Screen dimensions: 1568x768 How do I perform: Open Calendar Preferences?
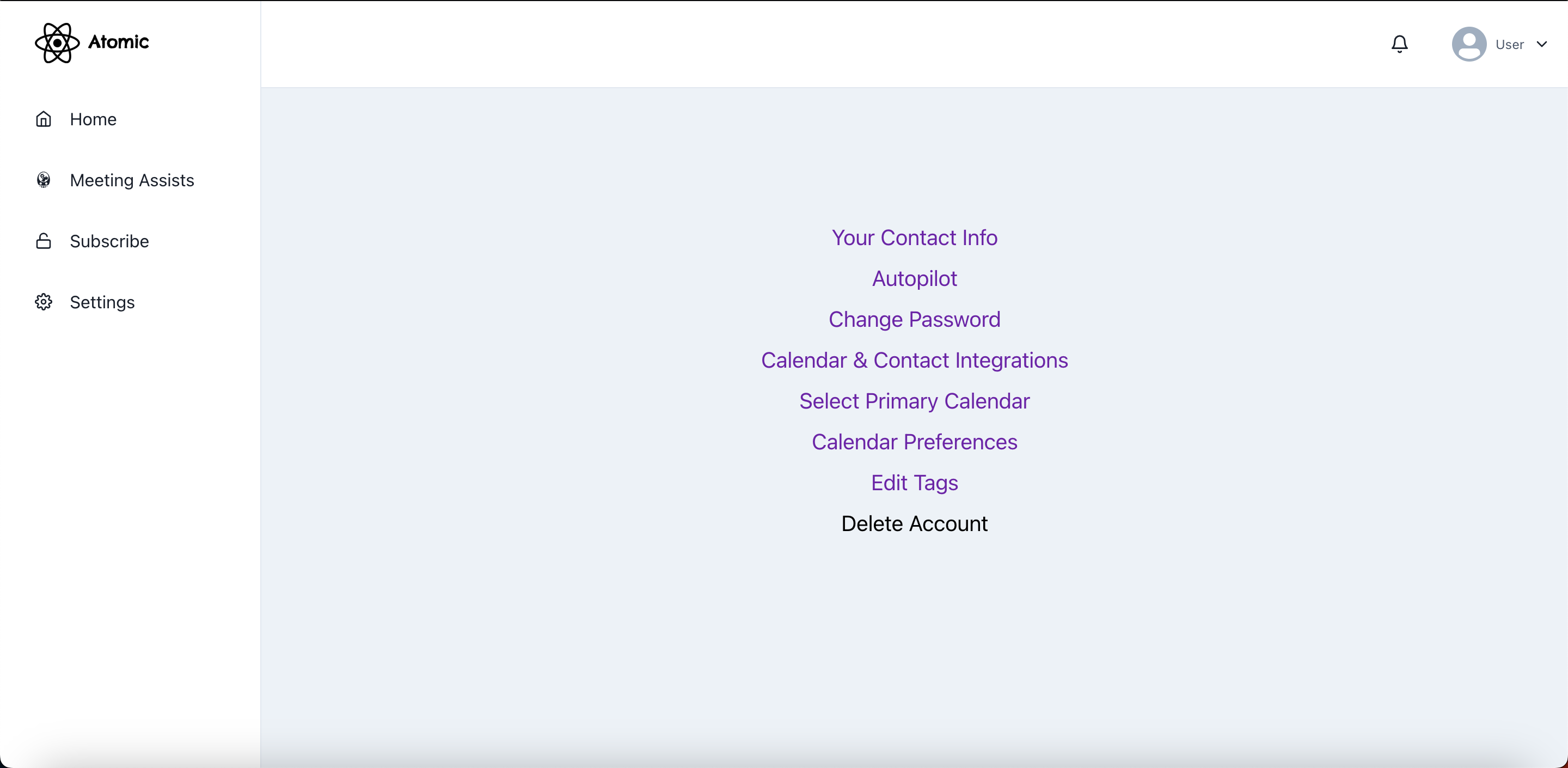(x=914, y=442)
